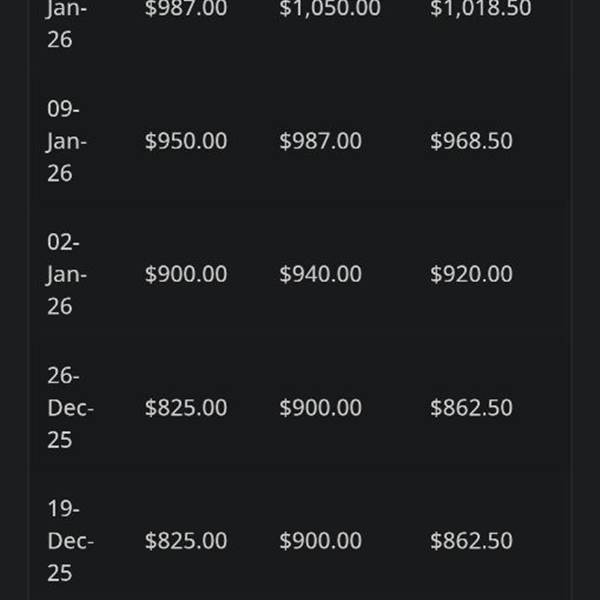Click the $940.00 price value

[320, 274]
